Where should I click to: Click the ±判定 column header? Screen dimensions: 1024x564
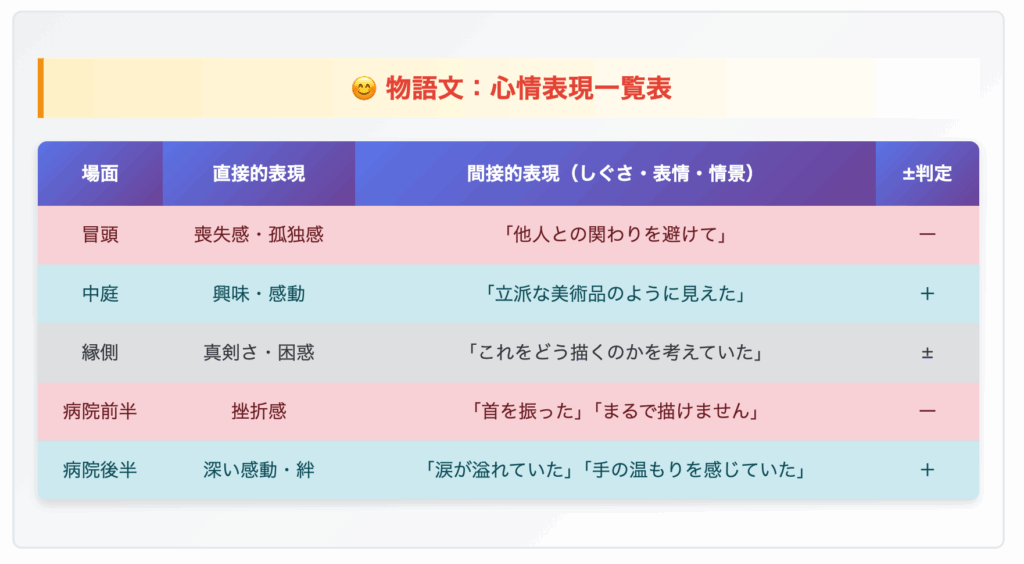click(x=927, y=174)
